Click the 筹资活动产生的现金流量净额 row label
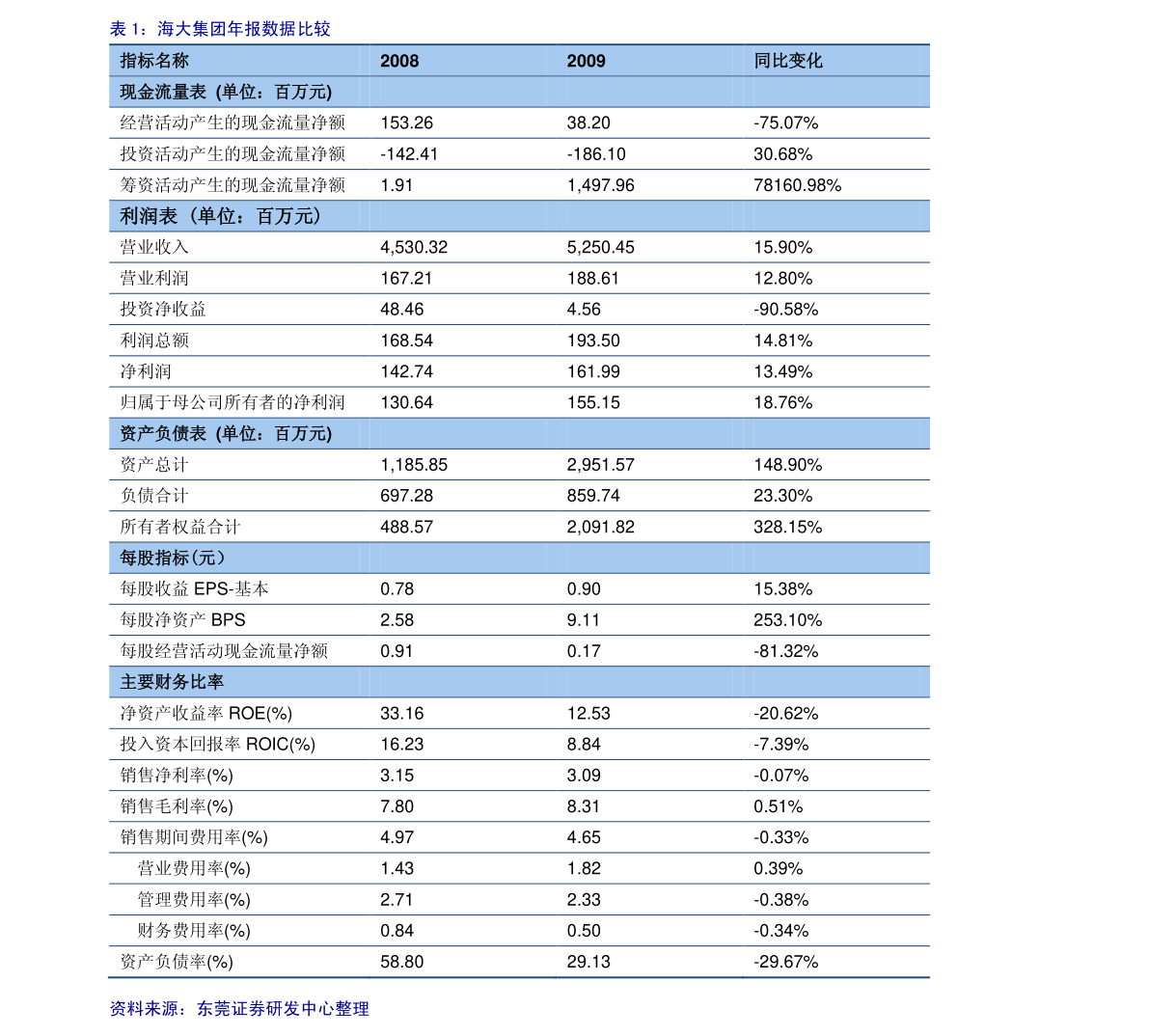The height and width of the screenshot is (1036, 1149). (x=233, y=185)
